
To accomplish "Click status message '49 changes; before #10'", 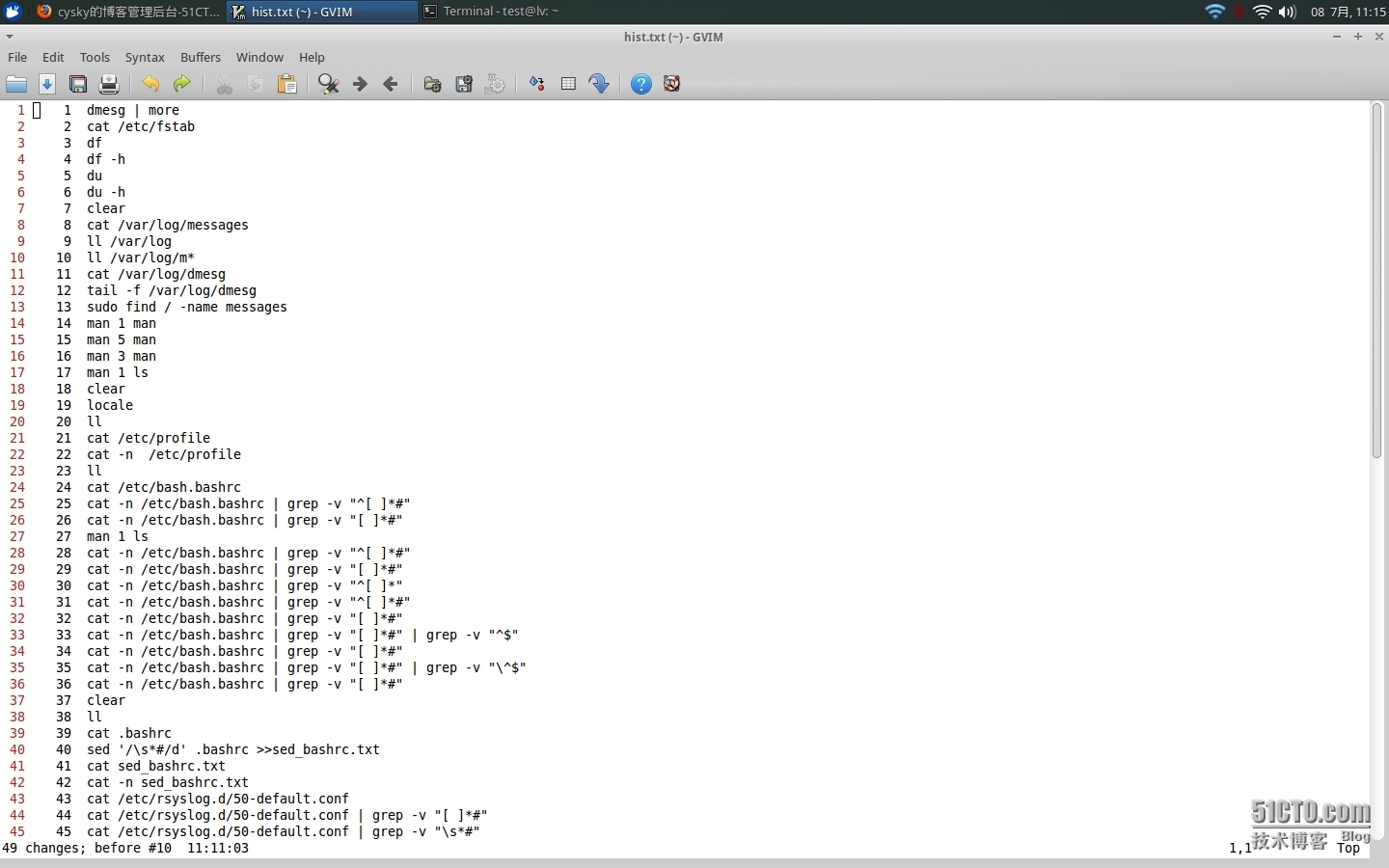I will pos(87,848).
